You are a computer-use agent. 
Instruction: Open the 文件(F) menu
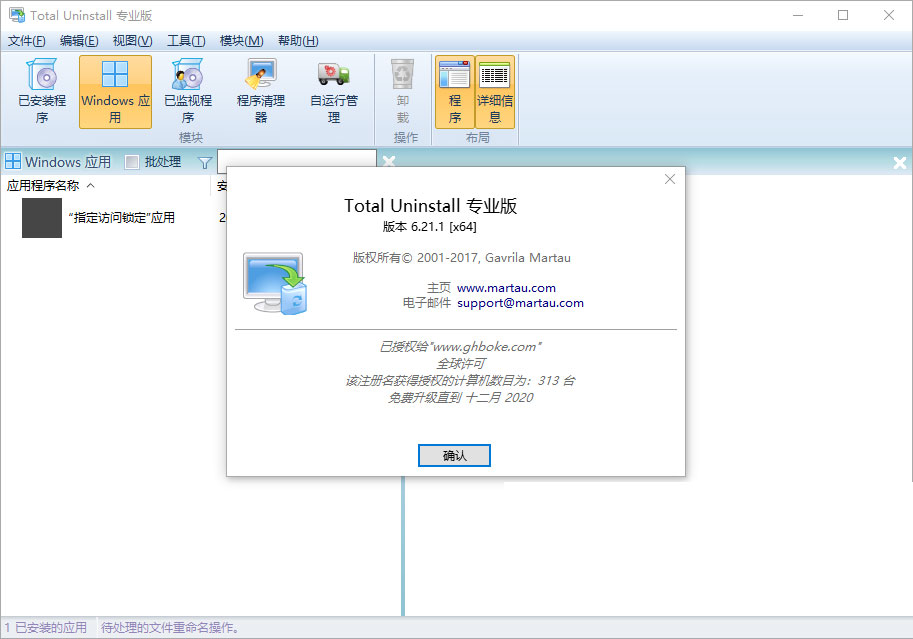[x=27, y=41]
